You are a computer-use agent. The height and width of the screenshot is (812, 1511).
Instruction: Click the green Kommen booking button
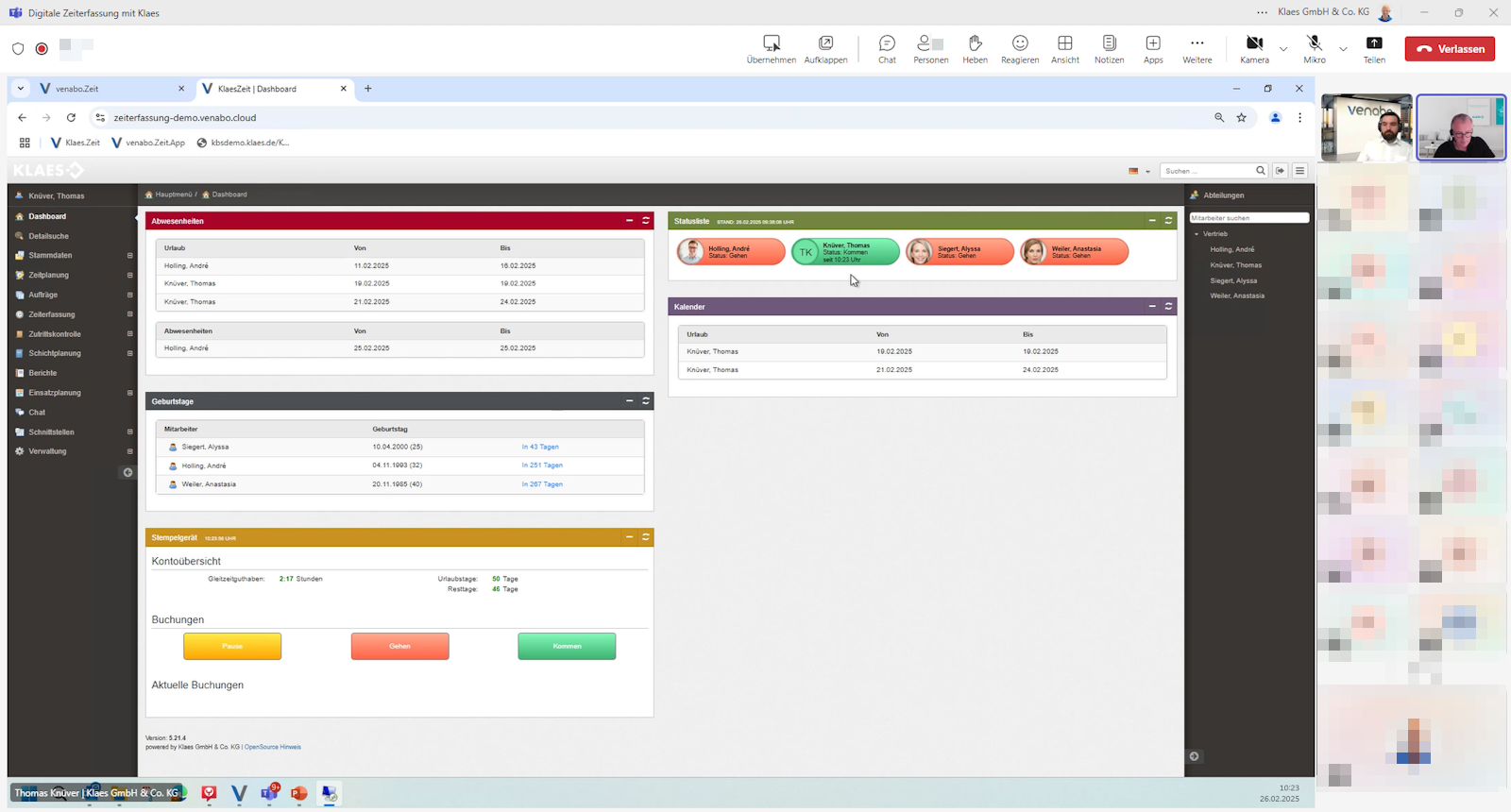point(567,646)
